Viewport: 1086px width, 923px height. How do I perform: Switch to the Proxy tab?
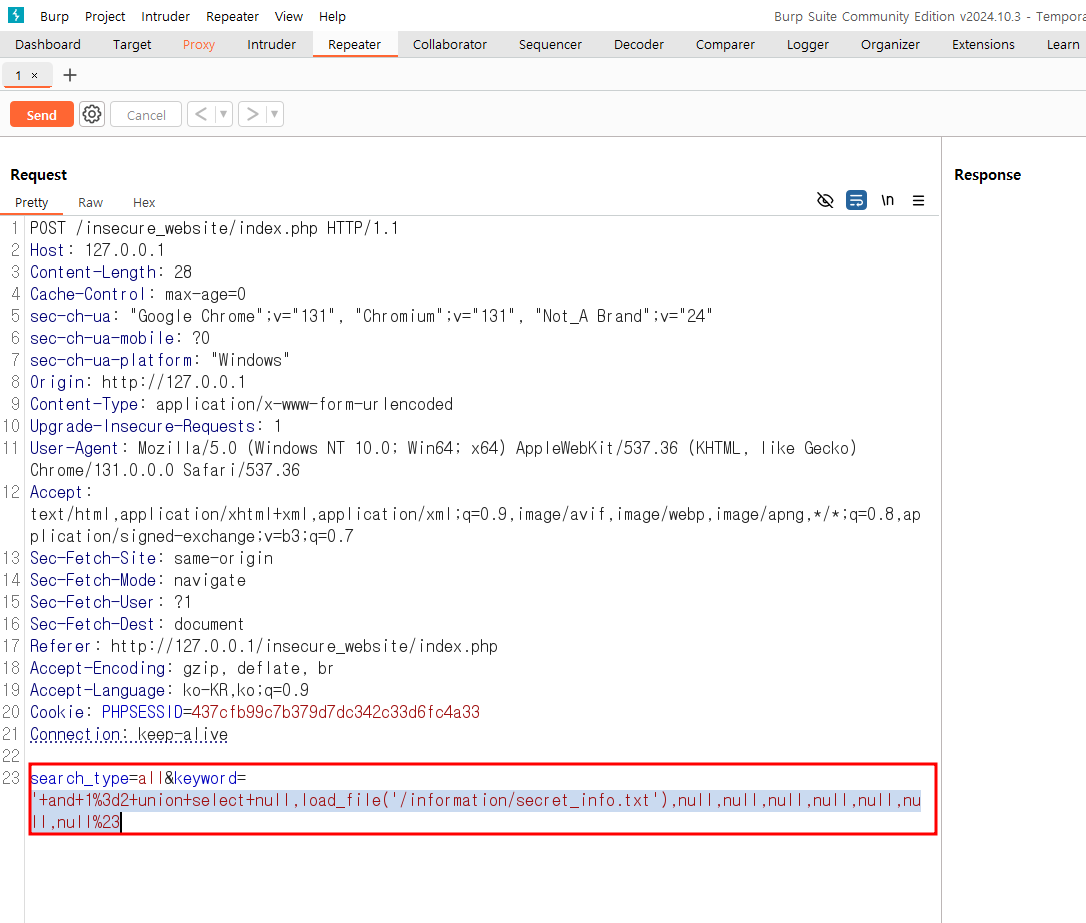coord(199,44)
